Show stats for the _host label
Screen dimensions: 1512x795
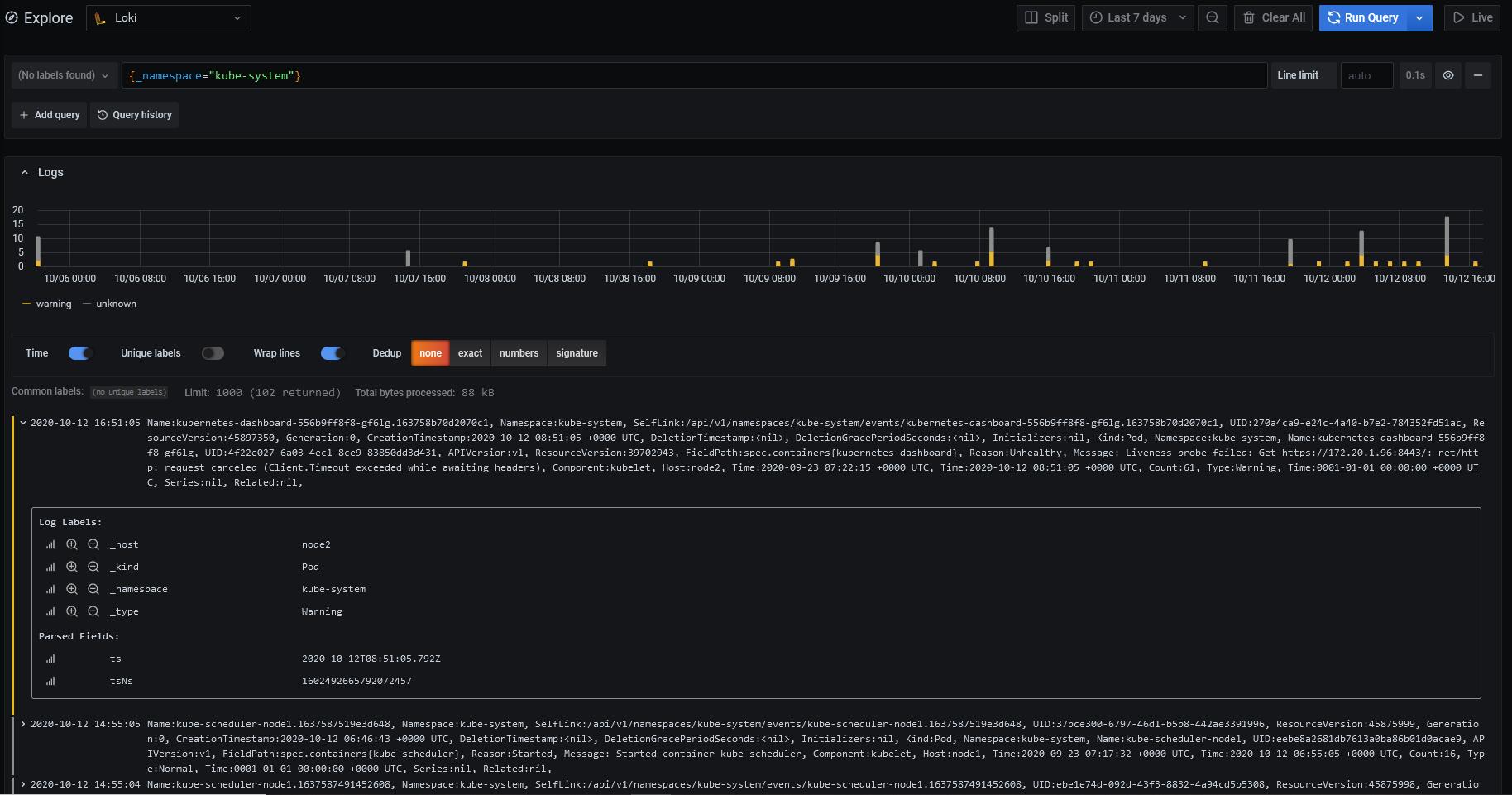50,544
